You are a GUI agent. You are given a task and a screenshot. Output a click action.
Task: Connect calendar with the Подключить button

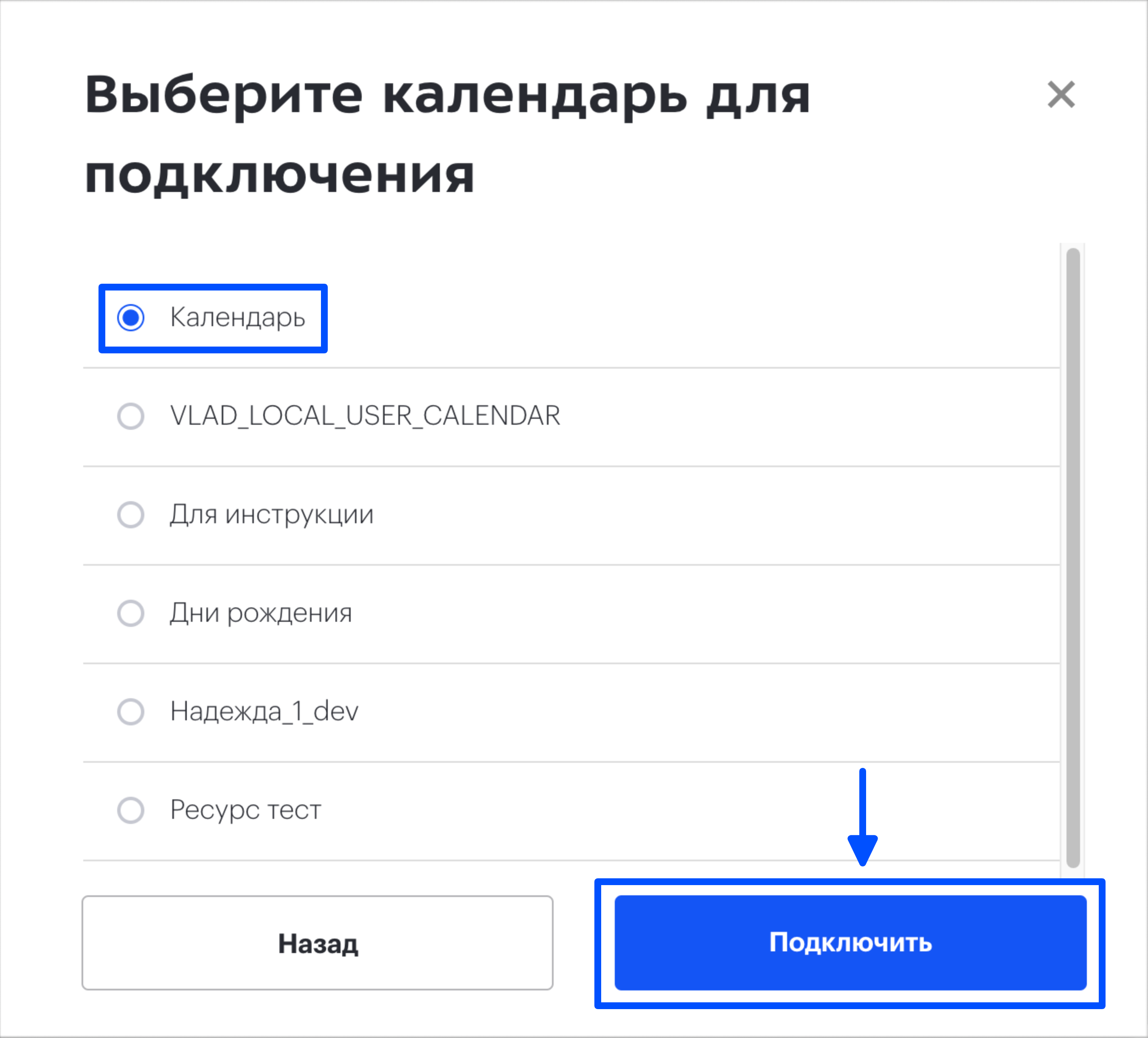point(850,943)
